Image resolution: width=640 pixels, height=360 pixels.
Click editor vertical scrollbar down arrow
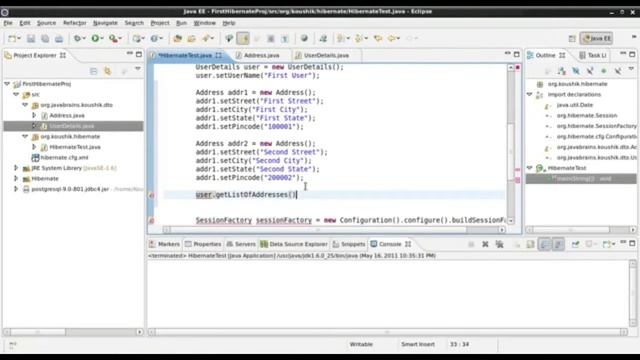click(511, 220)
